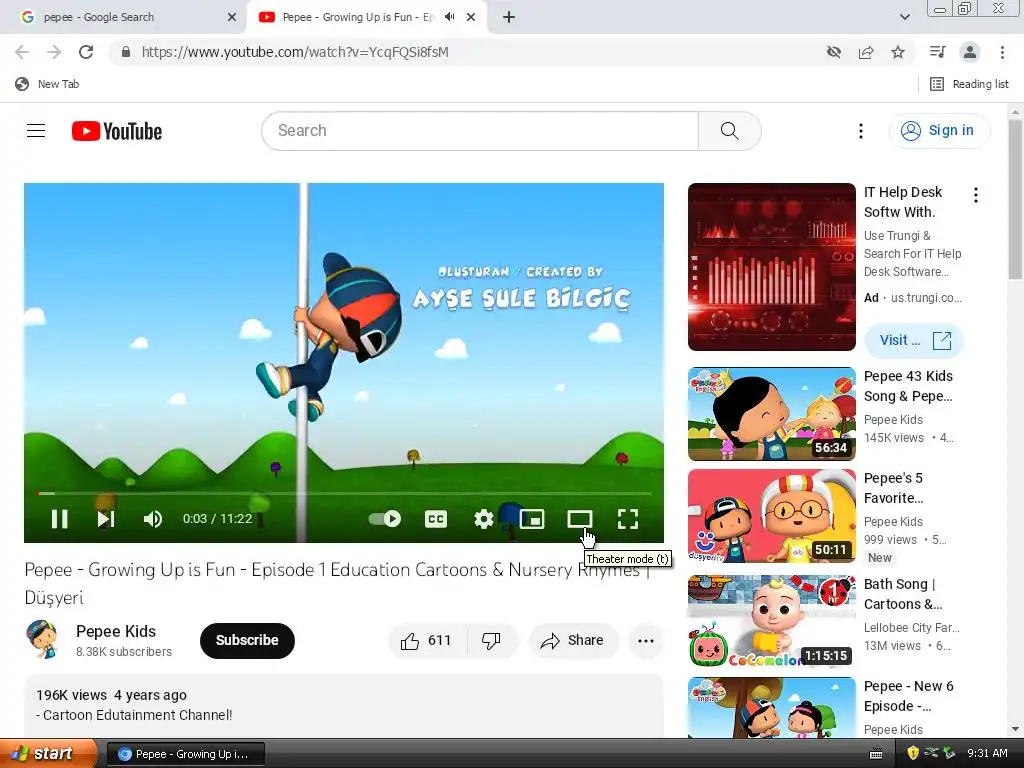Open Chrome three-dot menu
Image resolution: width=1024 pixels, height=768 pixels.
coord(1002,52)
